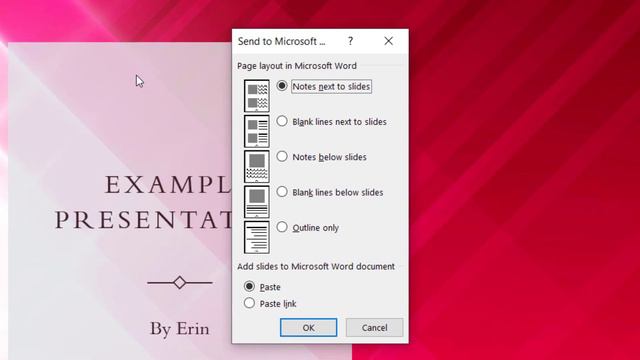The image size is (640, 360).
Task: Click the 'By Erin' subtitle on the slide
Action: point(180,329)
